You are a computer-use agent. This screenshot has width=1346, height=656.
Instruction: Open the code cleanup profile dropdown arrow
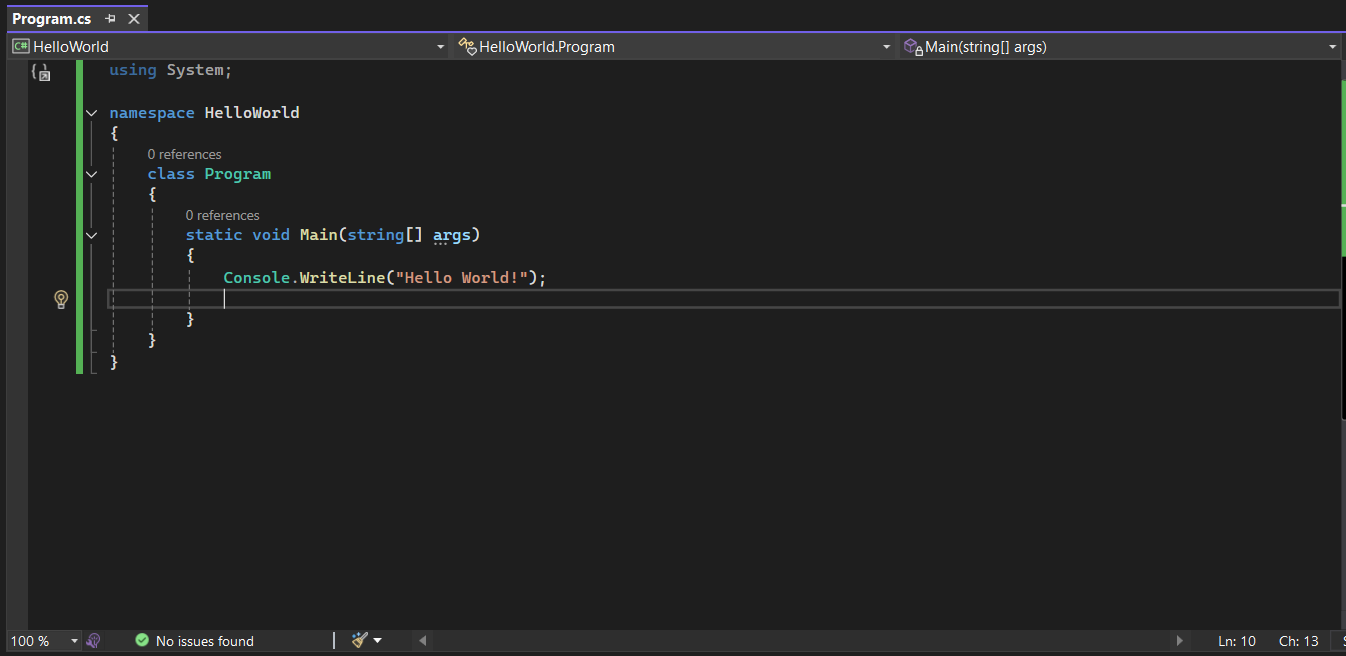[x=378, y=641]
